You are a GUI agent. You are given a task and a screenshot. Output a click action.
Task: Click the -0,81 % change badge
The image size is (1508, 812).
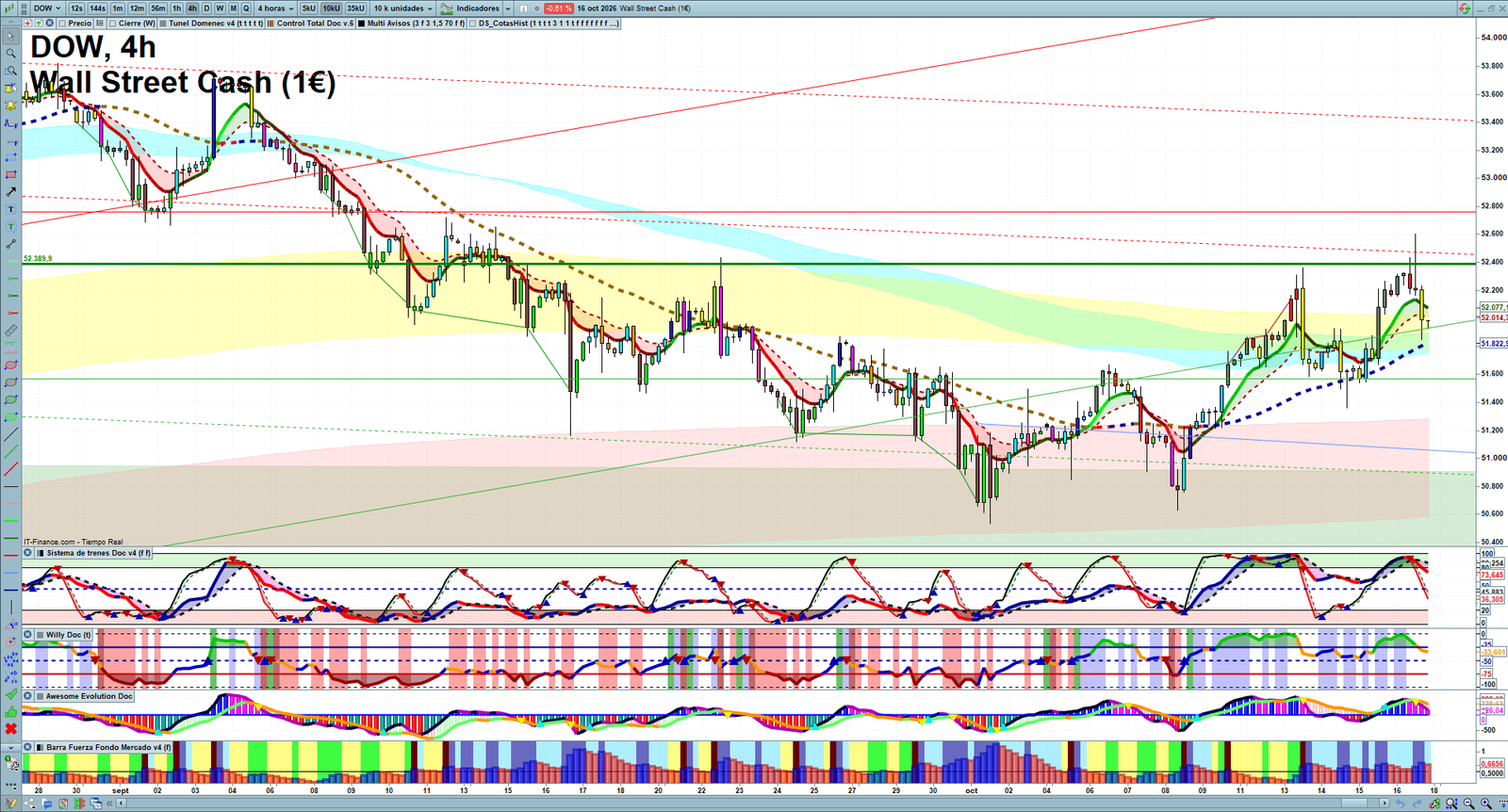click(558, 8)
